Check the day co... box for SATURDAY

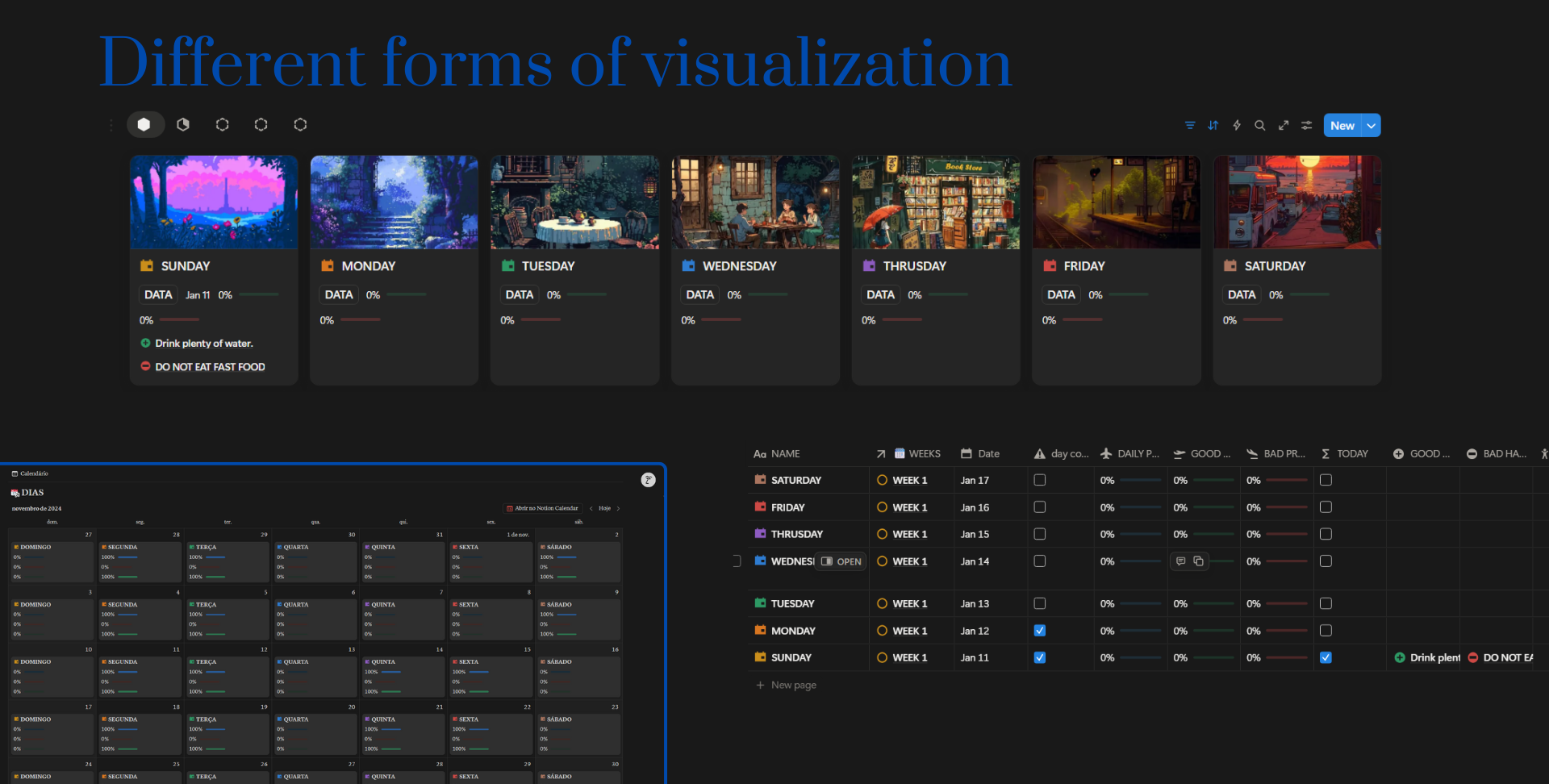(1040, 480)
